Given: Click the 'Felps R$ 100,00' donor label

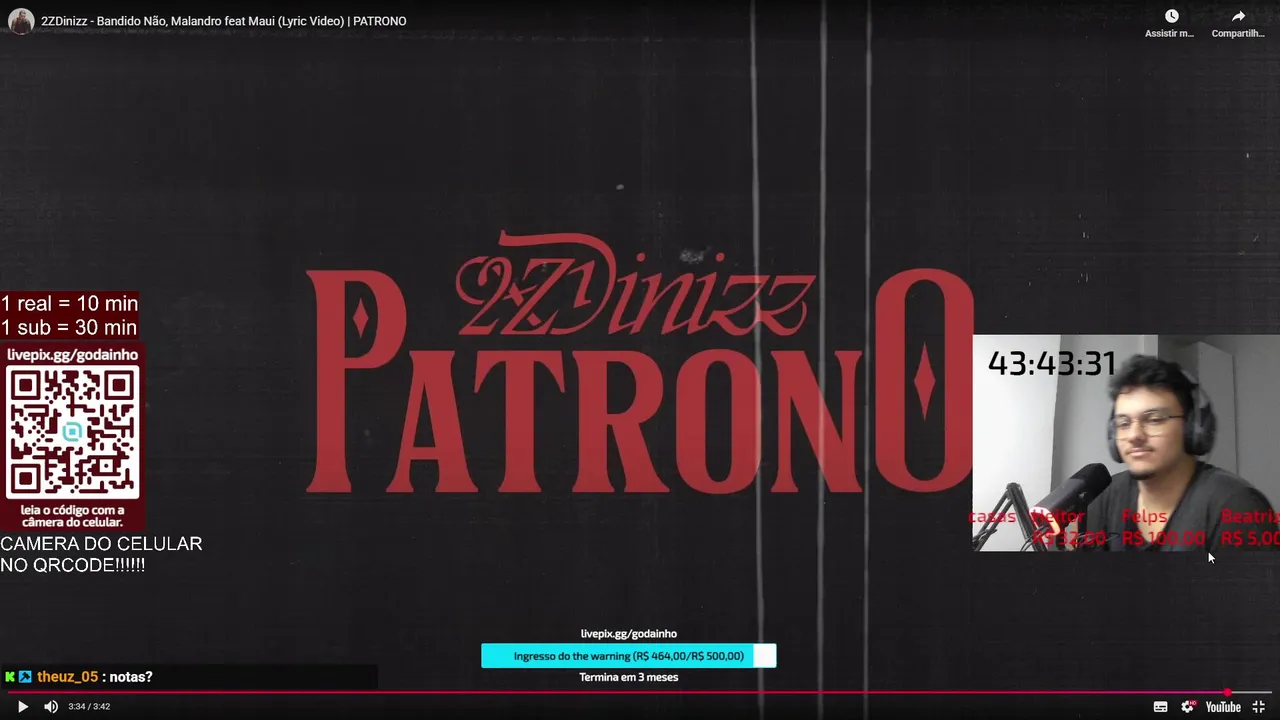Looking at the screenshot, I should click(x=1163, y=527).
